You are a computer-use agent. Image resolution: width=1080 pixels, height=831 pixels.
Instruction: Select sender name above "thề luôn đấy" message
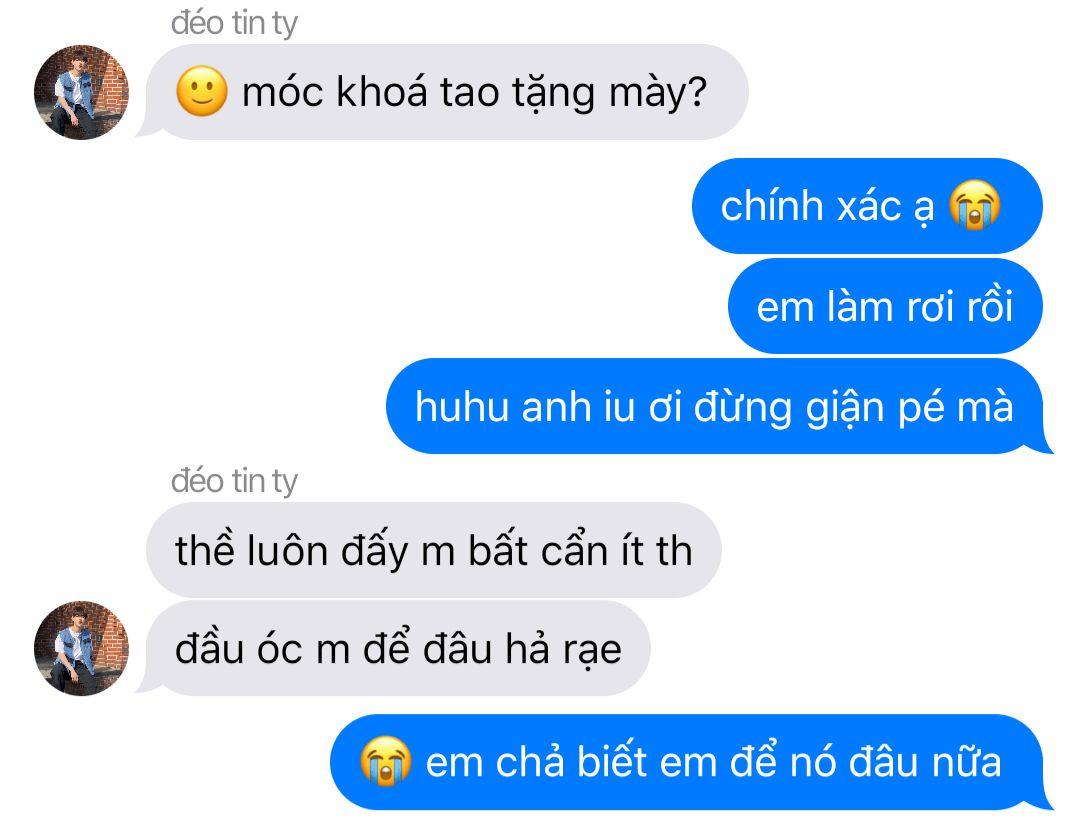tap(234, 480)
